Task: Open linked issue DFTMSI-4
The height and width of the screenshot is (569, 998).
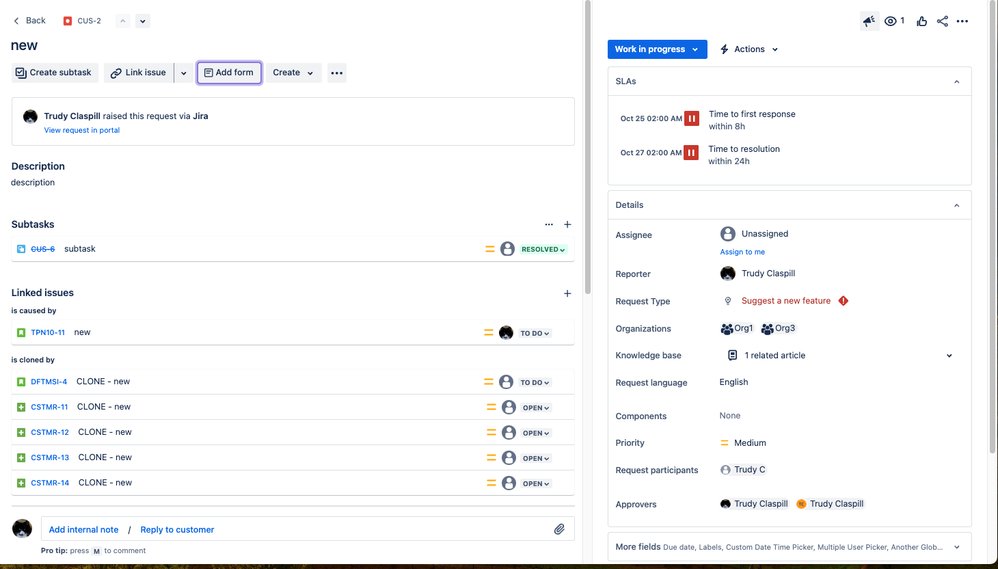Action: pyautogui.click(x=49, y=382)
